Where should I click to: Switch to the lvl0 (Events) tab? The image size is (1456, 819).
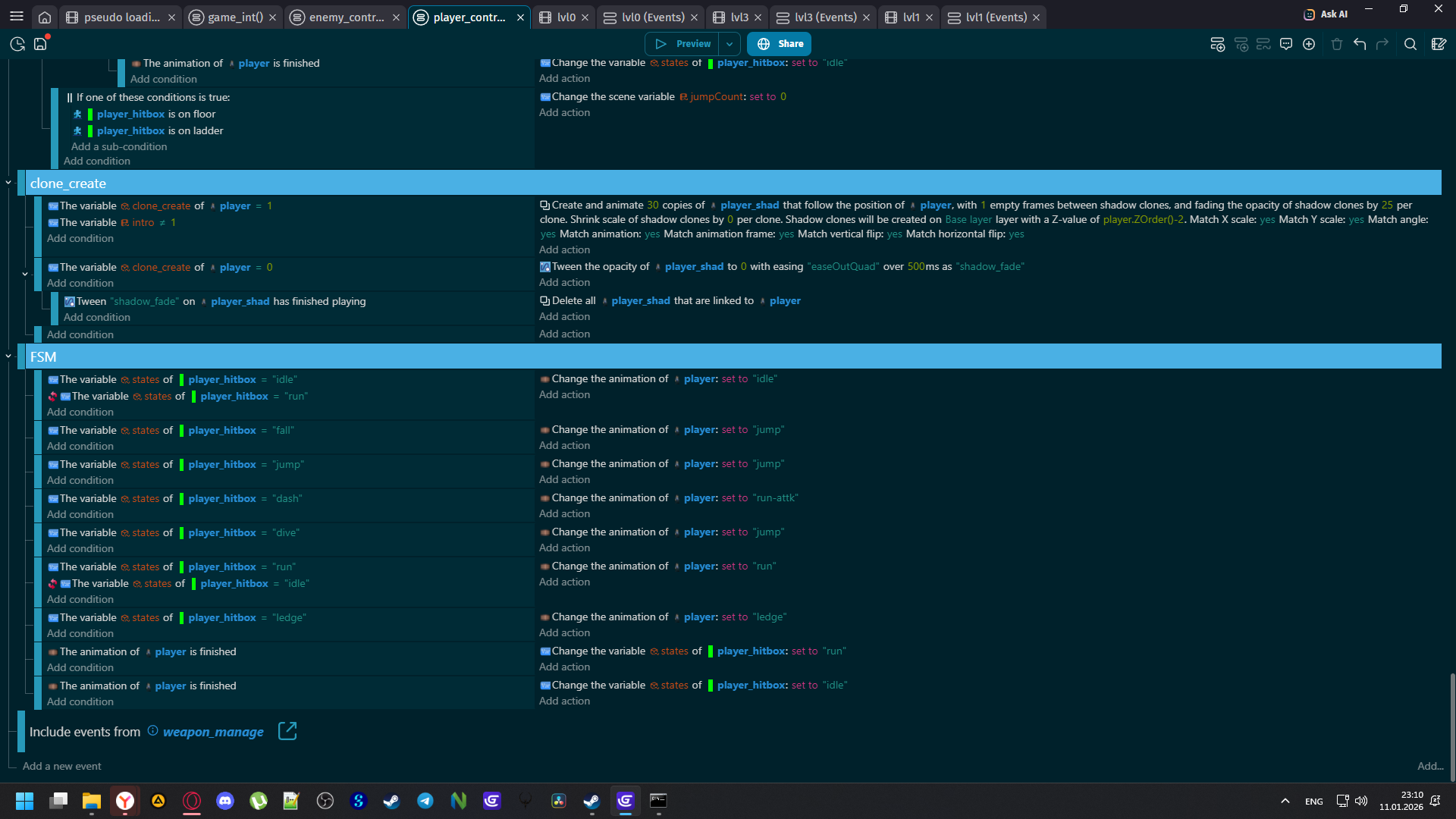[652, 17]
